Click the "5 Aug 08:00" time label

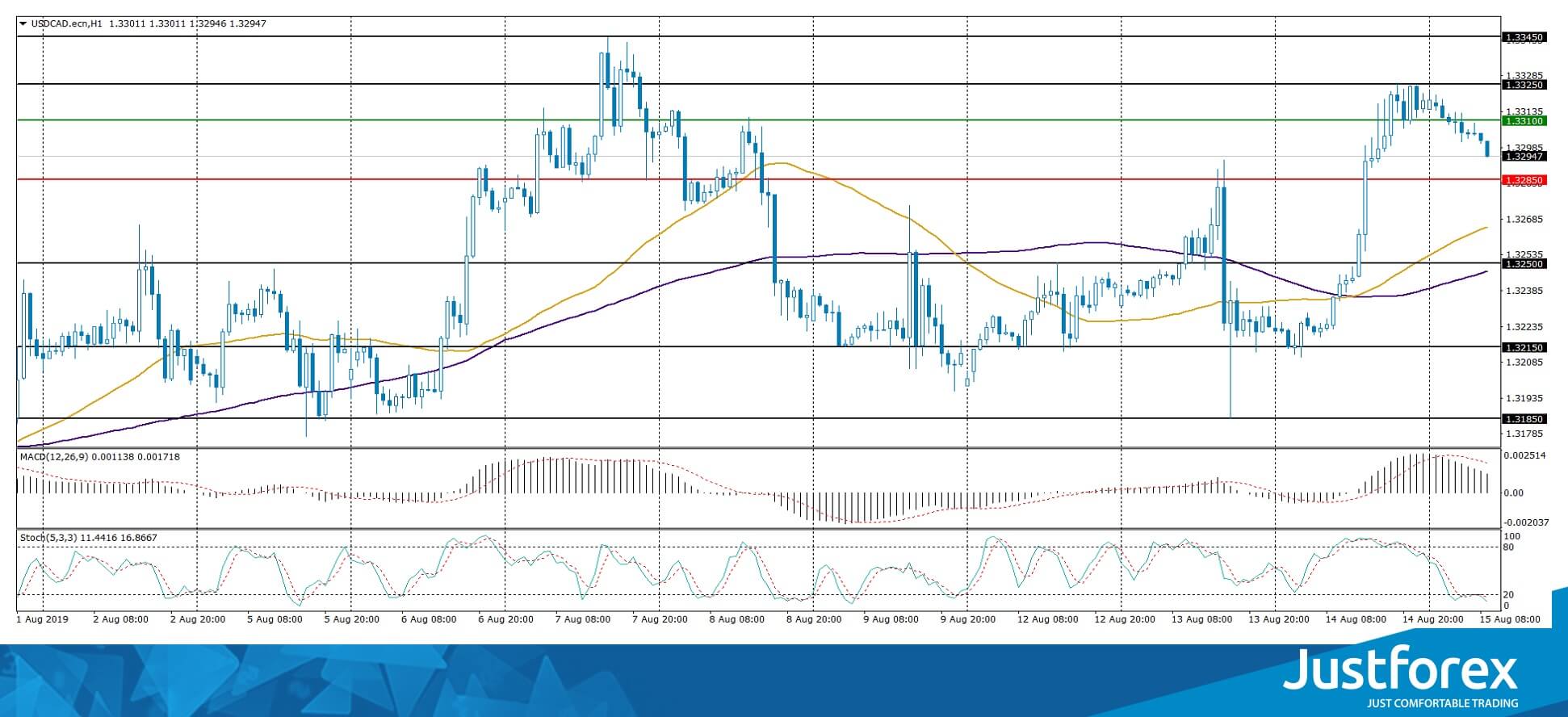click(275, 620)
